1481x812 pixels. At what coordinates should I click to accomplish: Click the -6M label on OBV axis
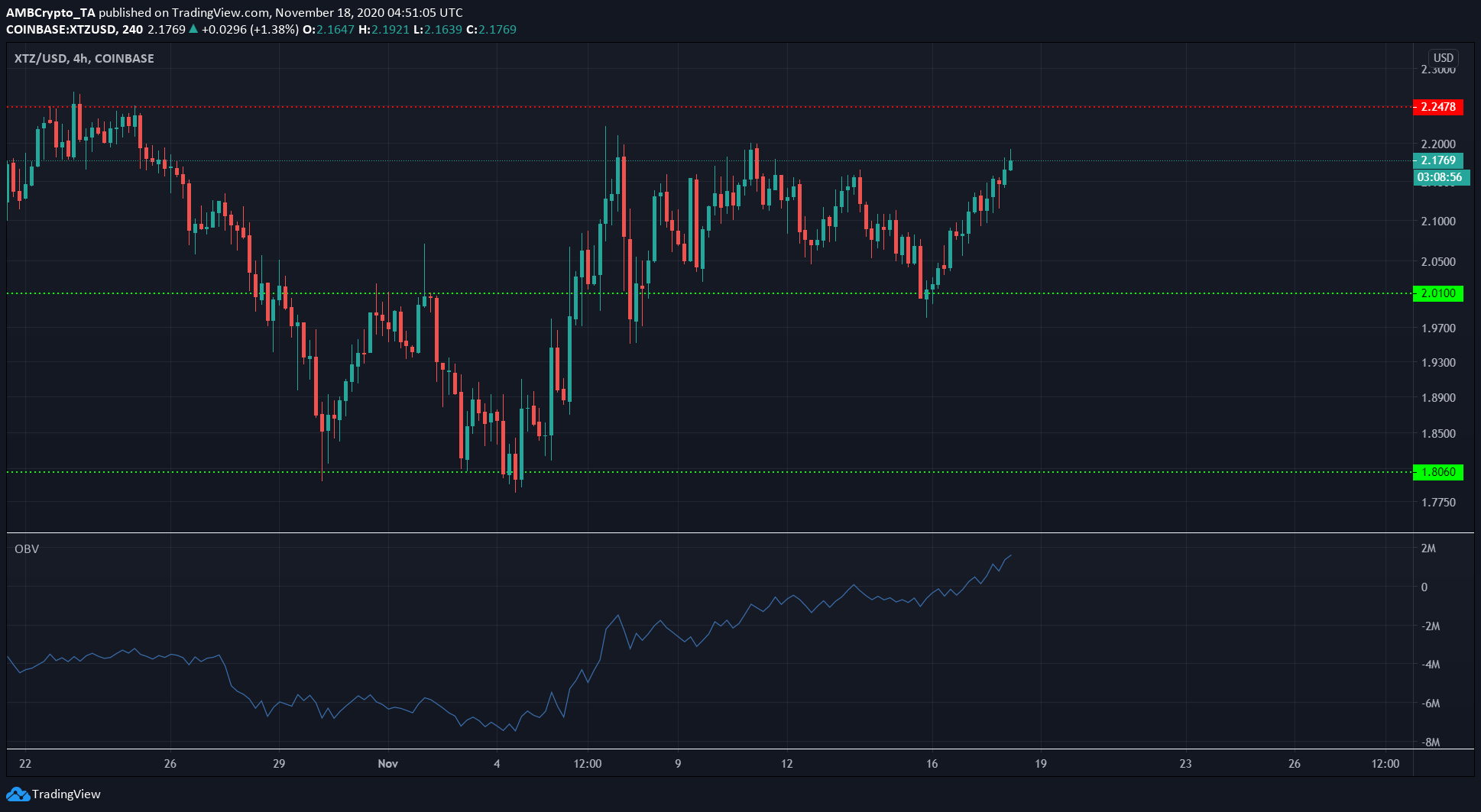tap(1431, 704)
